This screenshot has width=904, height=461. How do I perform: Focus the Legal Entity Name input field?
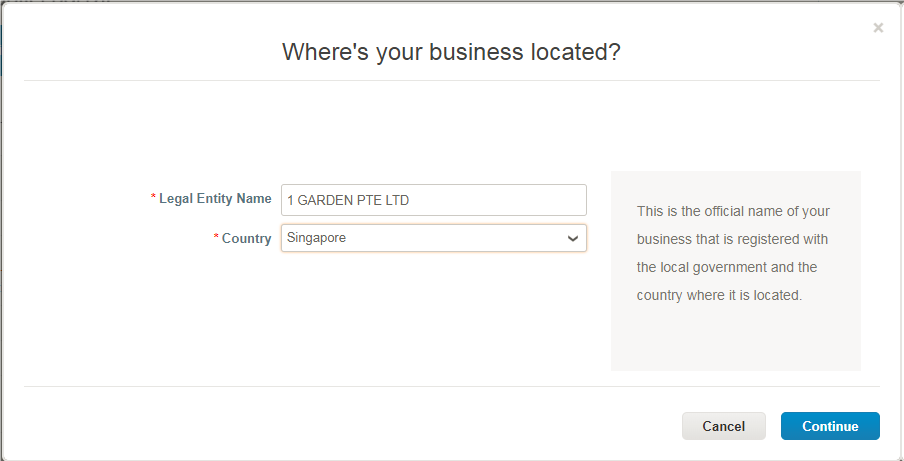[x=434, y=200]
